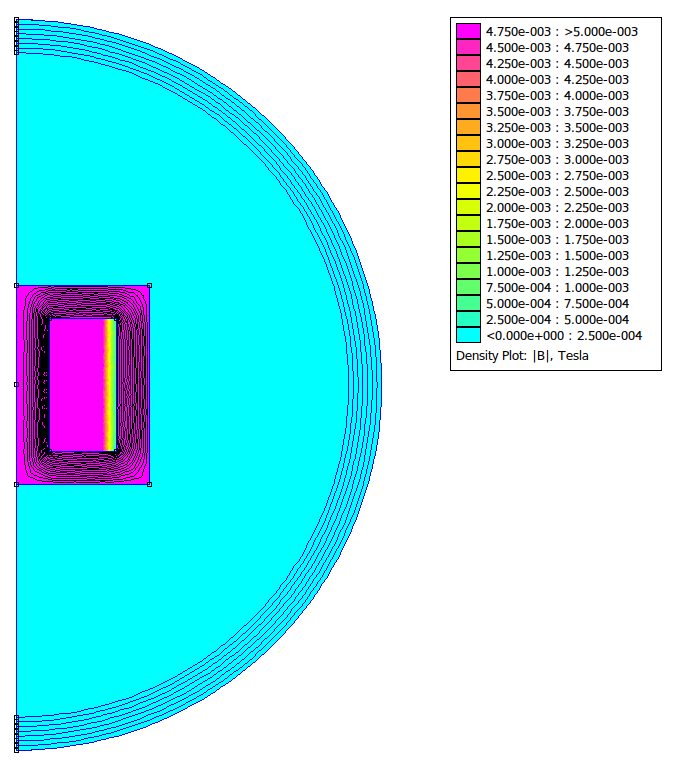Image resolution: width=680 pixels, height=776 pixels.
Task: Click the 'Density Plot: |B|, Tesla' legend title
Action: [522, 355]
